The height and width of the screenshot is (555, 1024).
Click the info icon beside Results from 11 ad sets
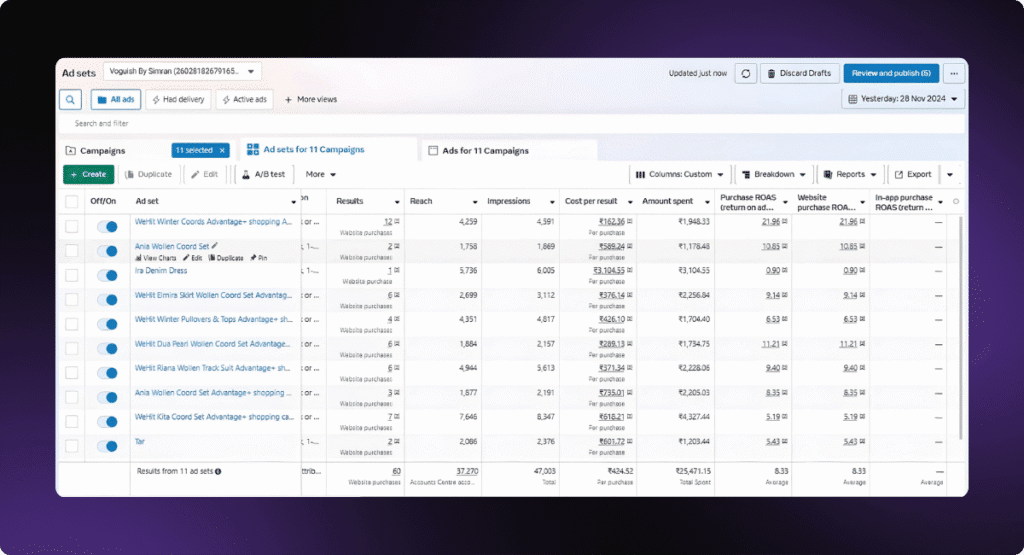click(218, 471)
